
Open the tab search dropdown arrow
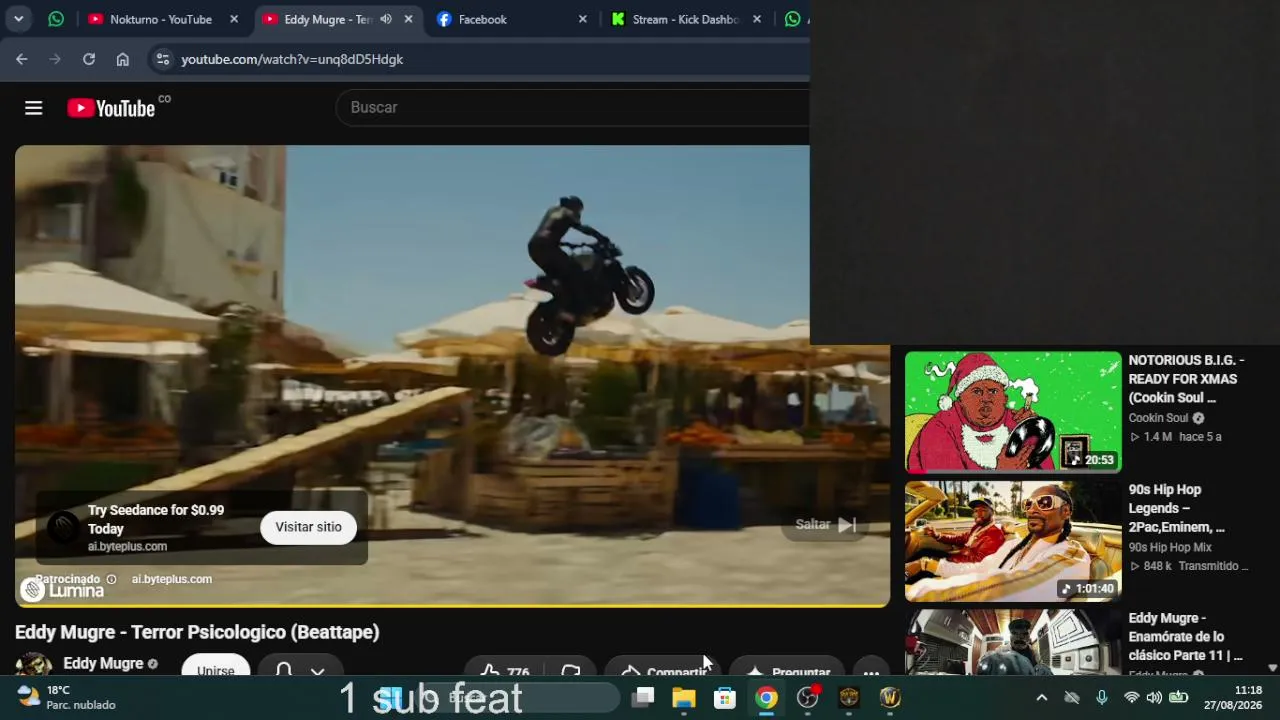18,19
